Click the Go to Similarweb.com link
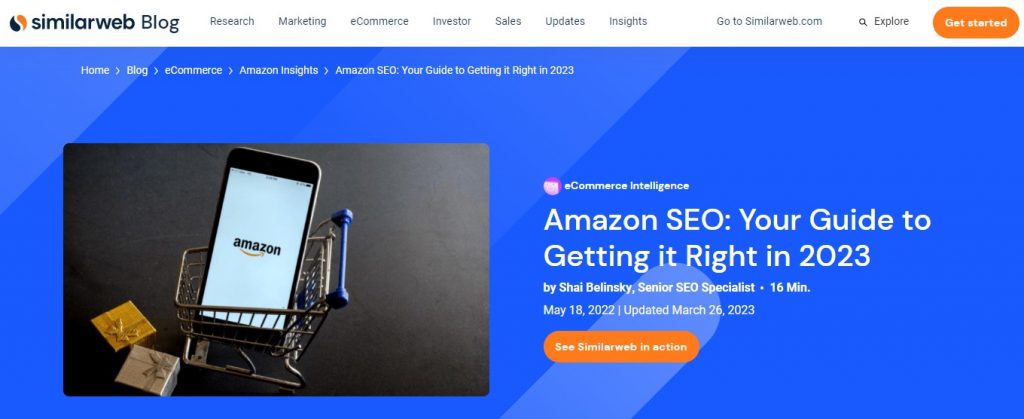Viewport: 1024px width, 419px height. 769,21
